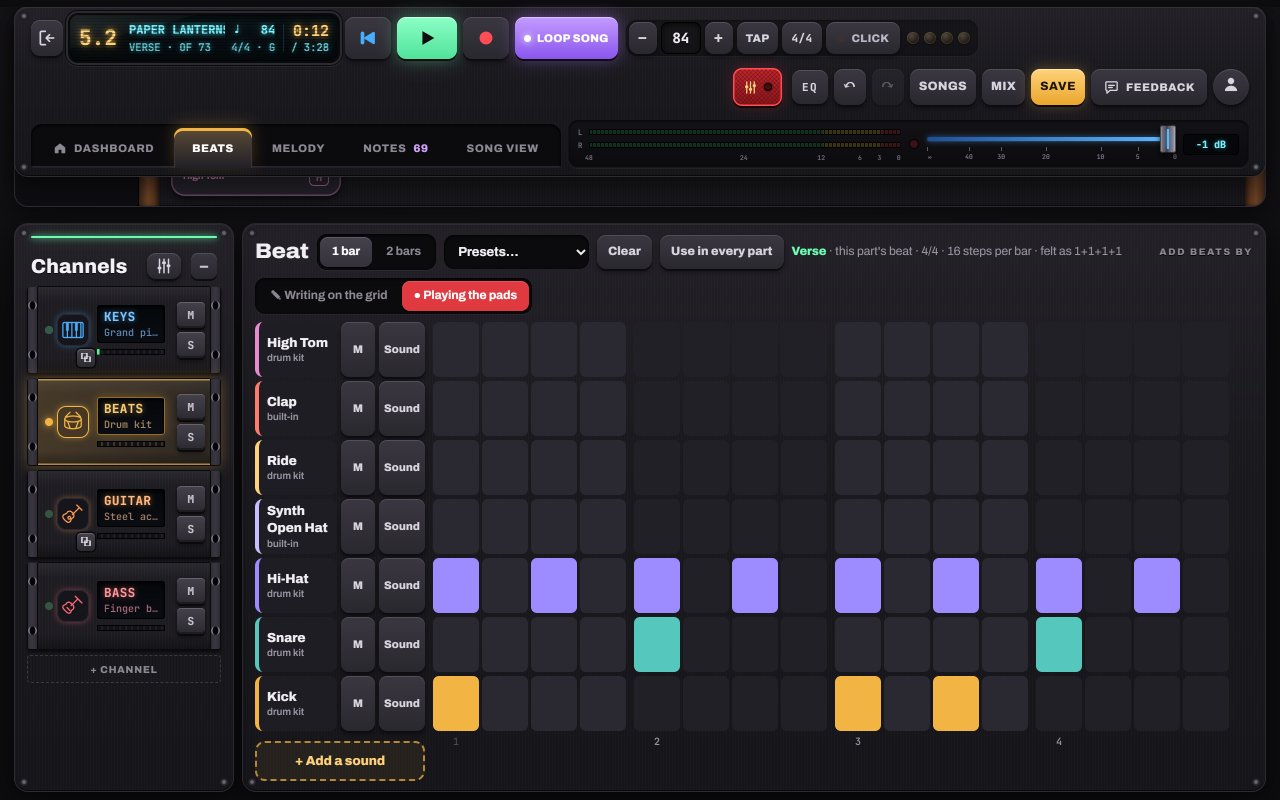Mute the Keys channel
Screen dimensions: 1280x800
coord(190,314)
